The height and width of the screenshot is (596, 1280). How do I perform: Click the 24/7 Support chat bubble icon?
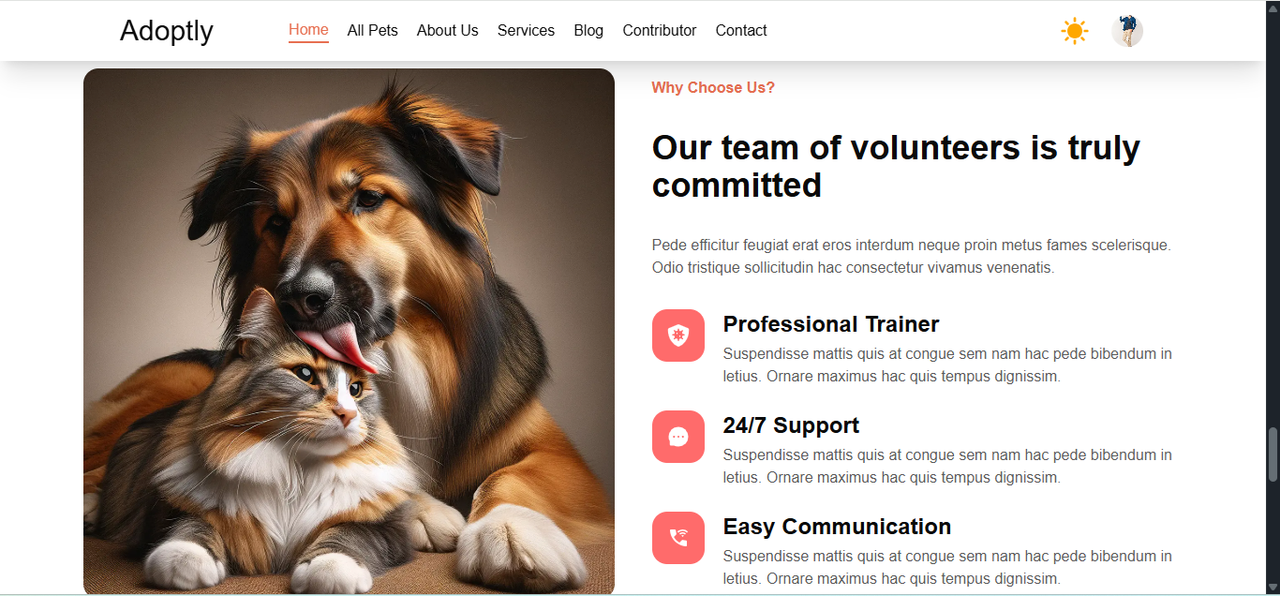[x=678, y=436]
